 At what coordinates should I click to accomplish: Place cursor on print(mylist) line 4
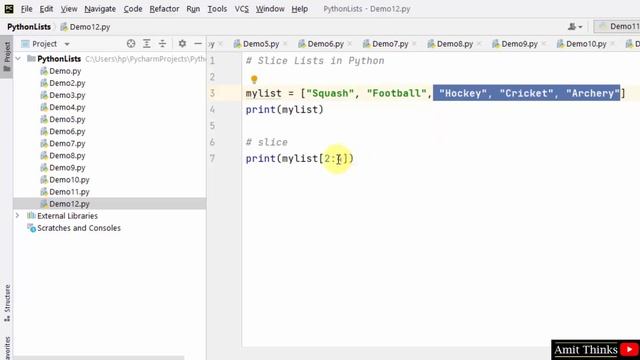[x=284, y=109]
